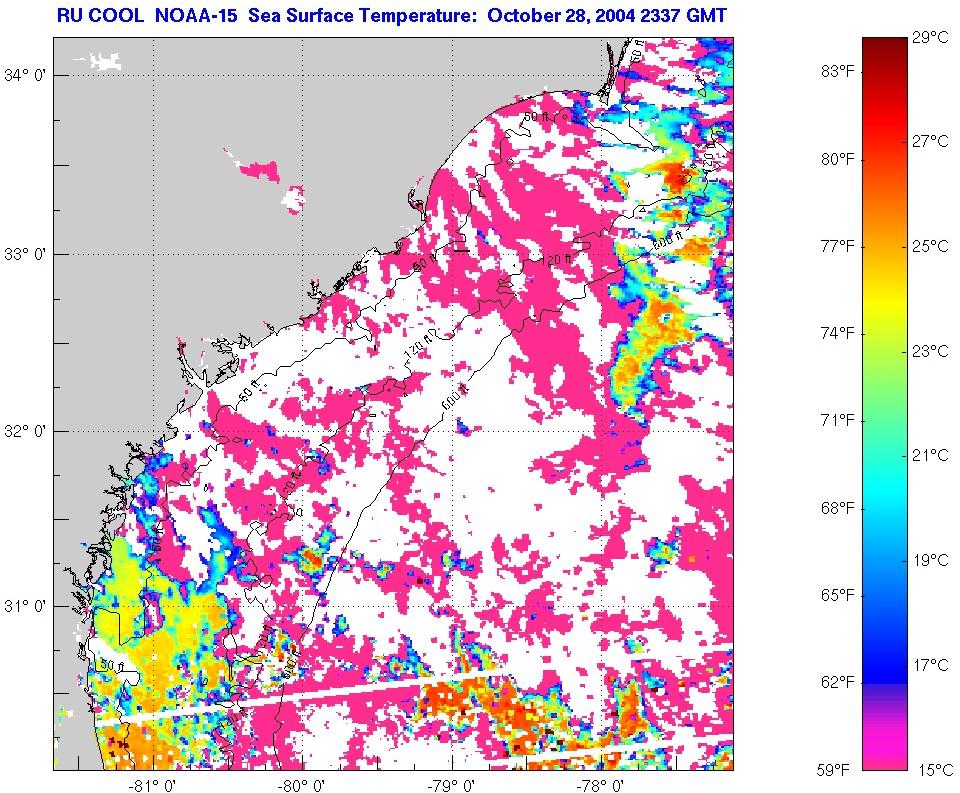The width and height of the screenshot is (960, 793).
Task: Click the 29°C label on the color scale
Action: 930,38
